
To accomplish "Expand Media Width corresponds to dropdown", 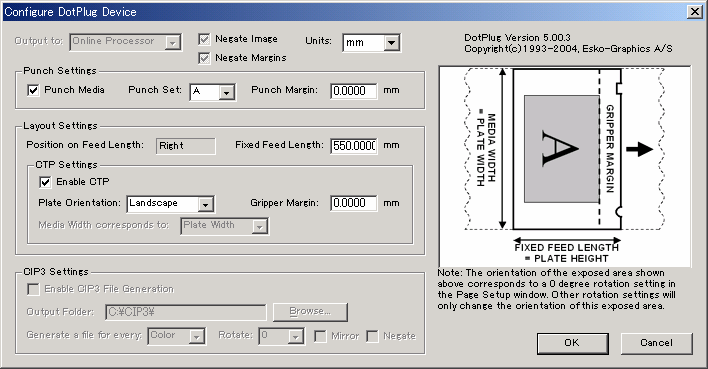I will [259, 226].
